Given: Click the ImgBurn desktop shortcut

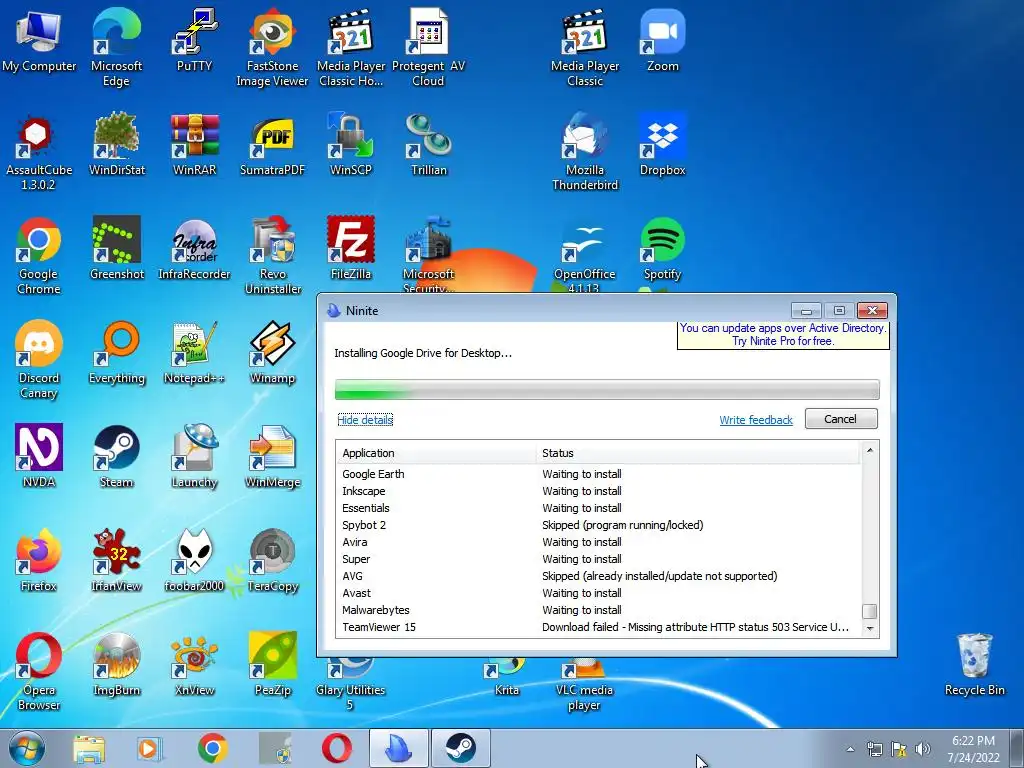Looking at the screenshot, I should (x=116, y=664).
